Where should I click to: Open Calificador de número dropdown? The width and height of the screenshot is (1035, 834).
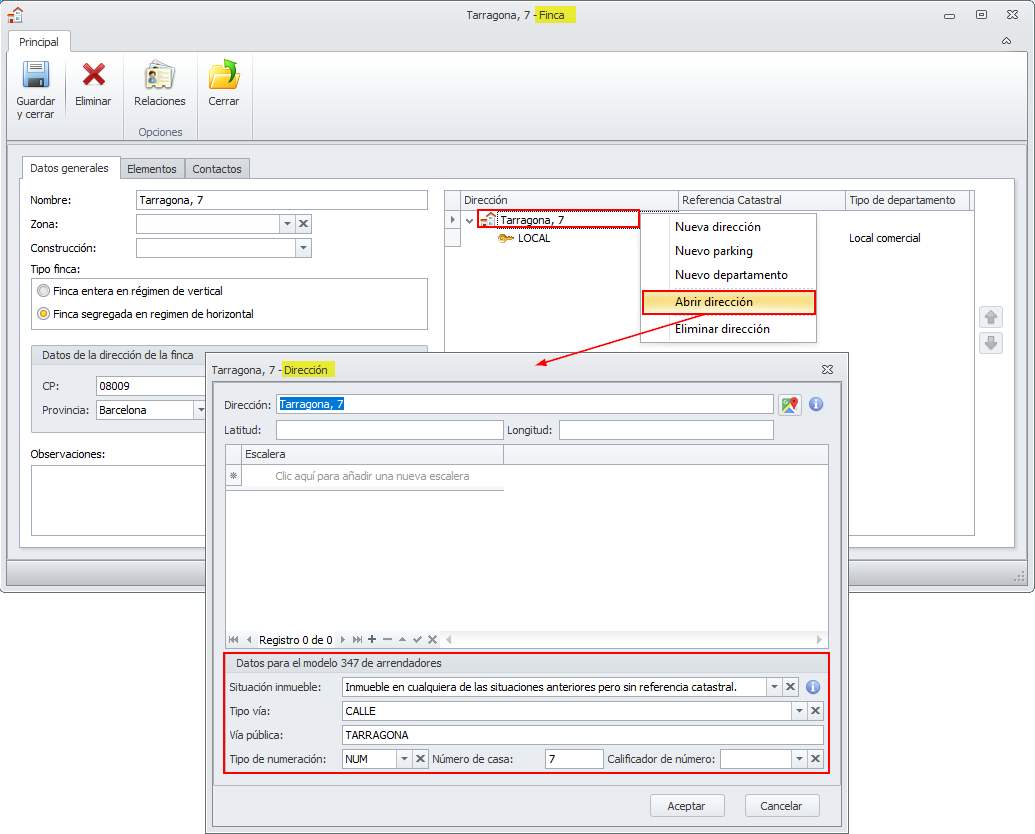[799, 759]
